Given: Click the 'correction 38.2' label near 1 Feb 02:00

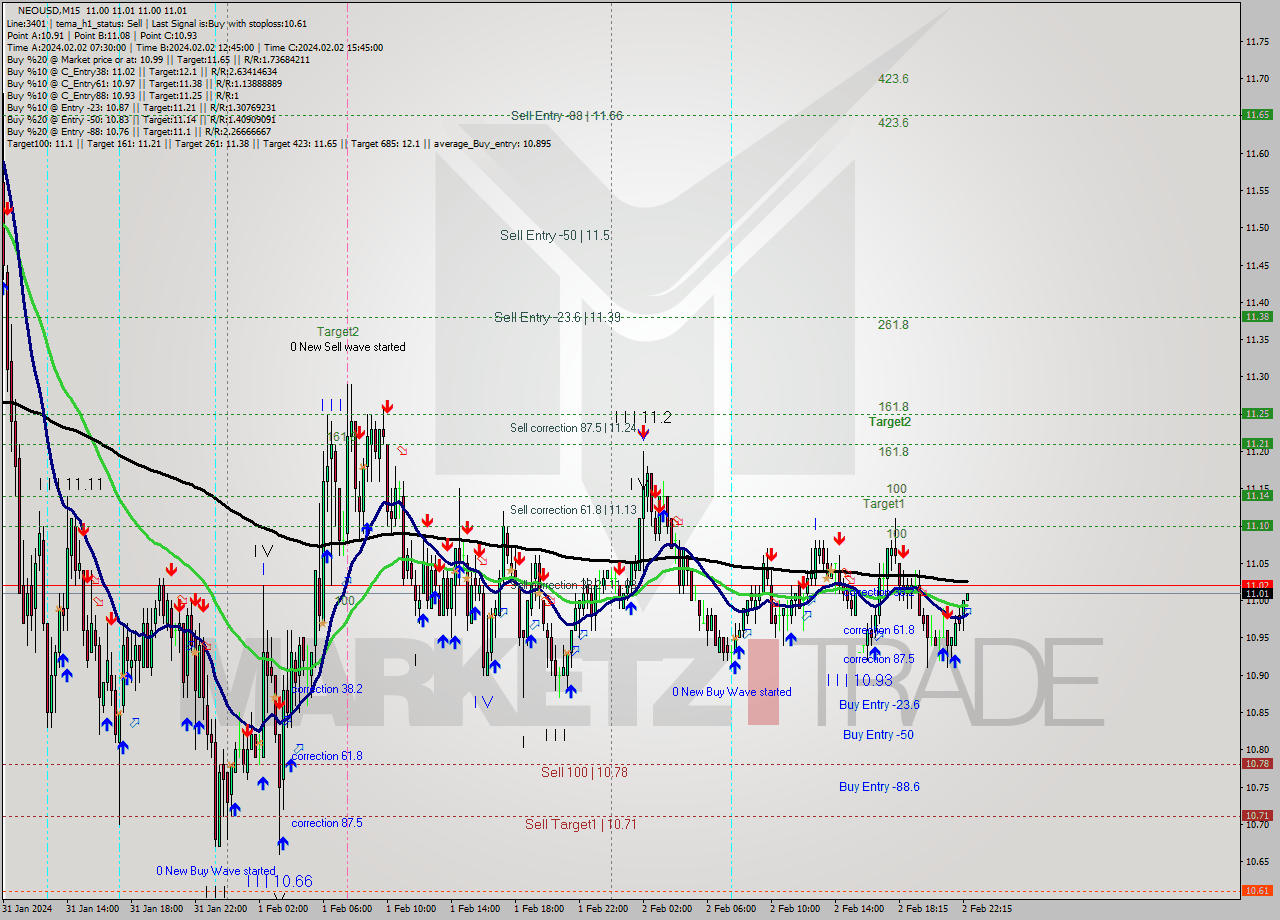Looking at the screenshot, I should coord(327,689).
